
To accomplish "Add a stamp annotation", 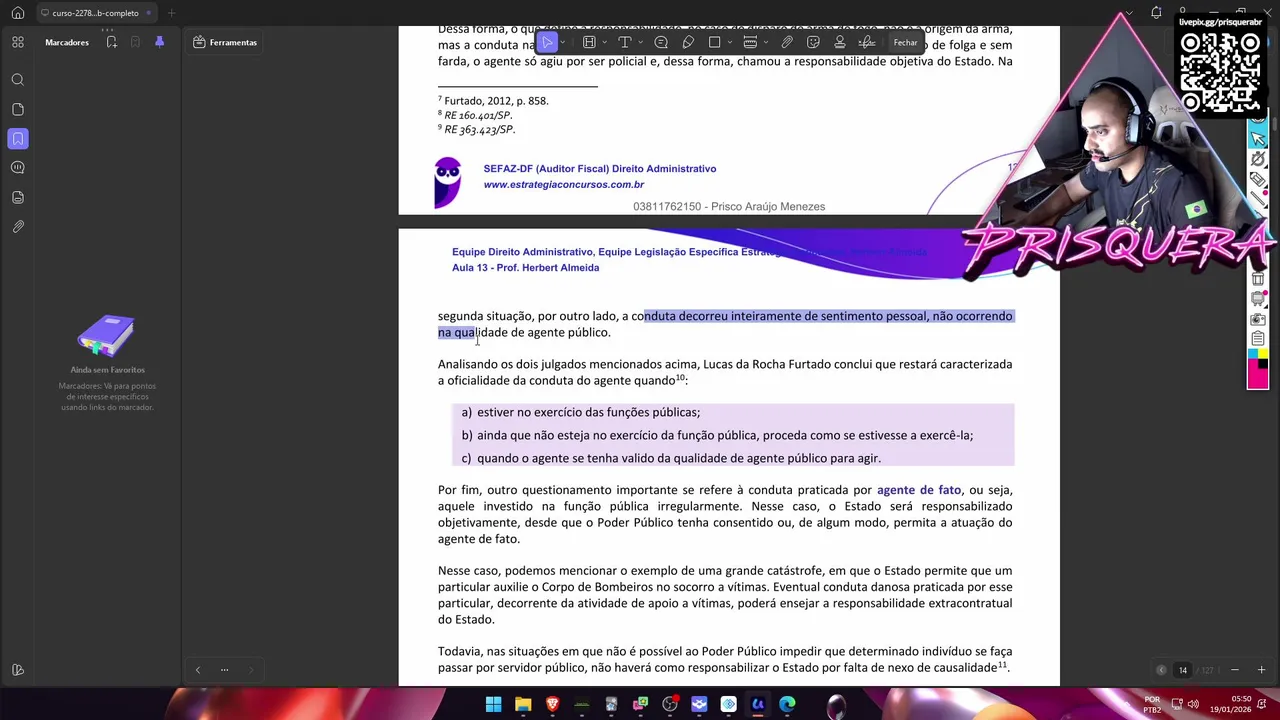I will [840, 42].
